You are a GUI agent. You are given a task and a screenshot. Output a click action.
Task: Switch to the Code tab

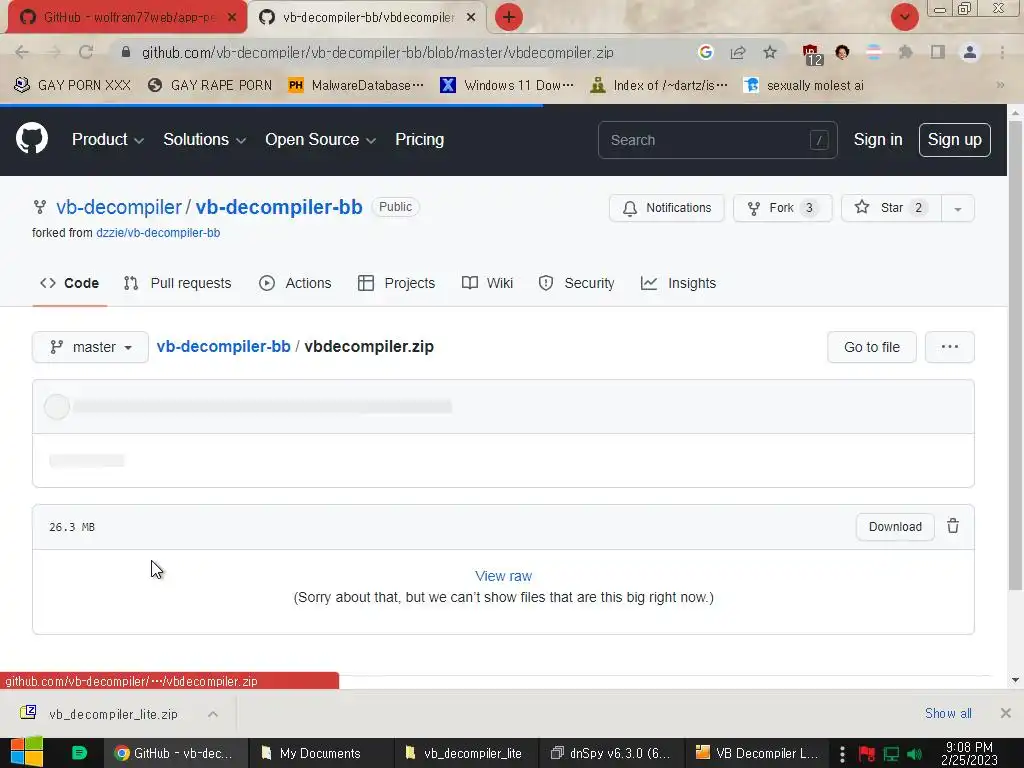[69, 283]
